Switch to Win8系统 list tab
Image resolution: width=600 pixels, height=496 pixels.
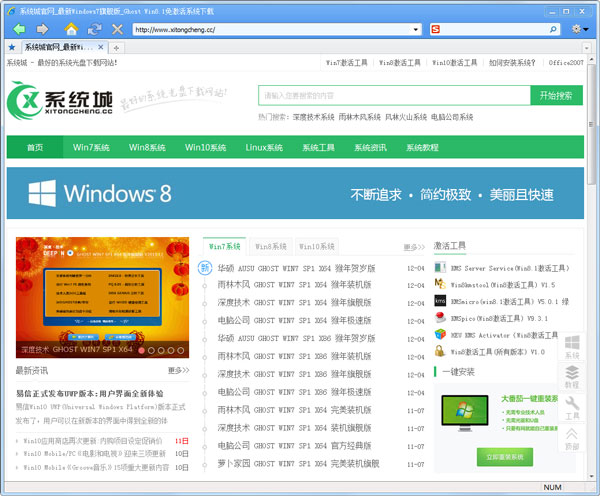coord(271,246)
